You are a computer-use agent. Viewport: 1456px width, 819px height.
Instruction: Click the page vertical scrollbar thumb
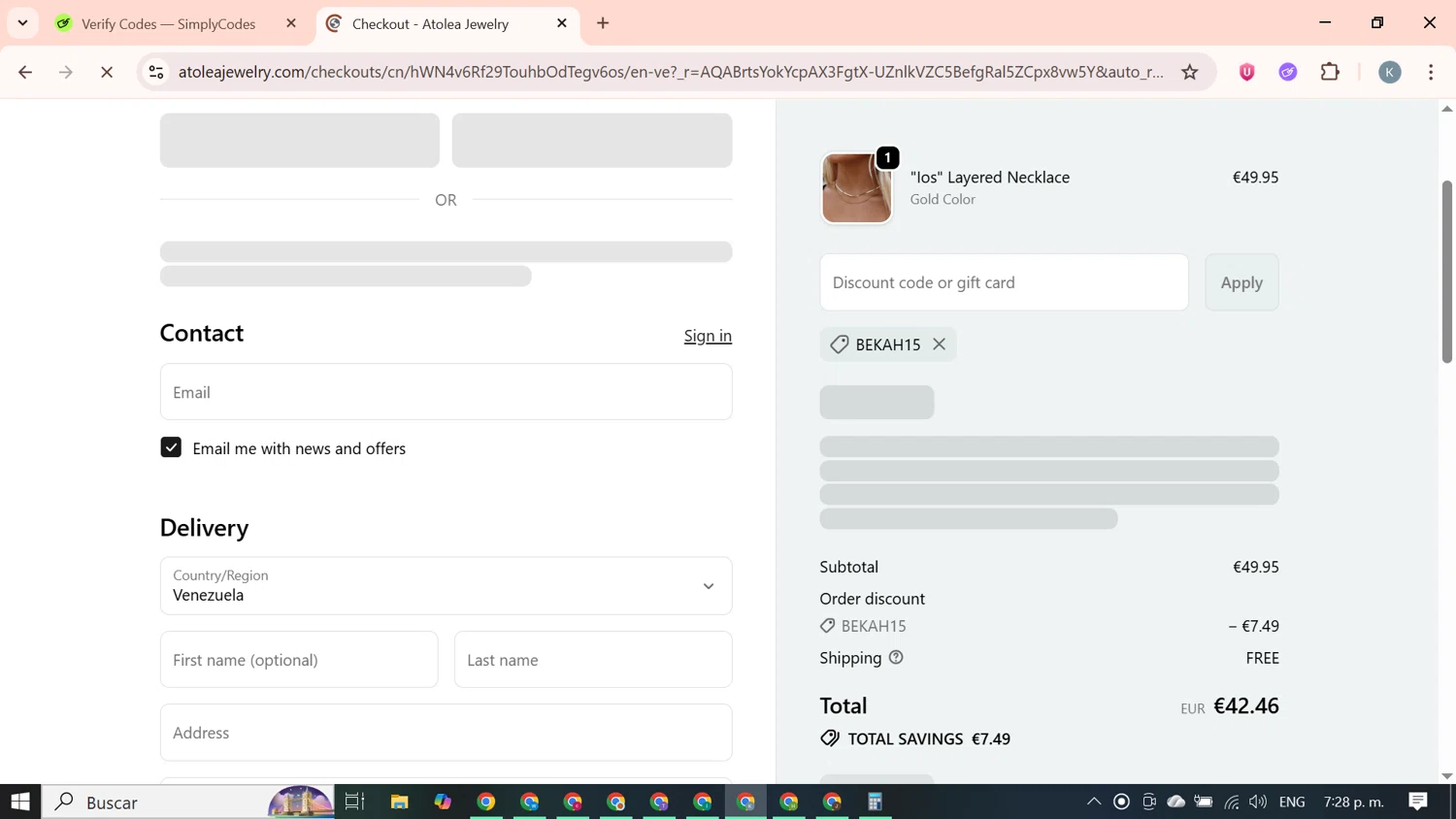tap(1446, 272)
